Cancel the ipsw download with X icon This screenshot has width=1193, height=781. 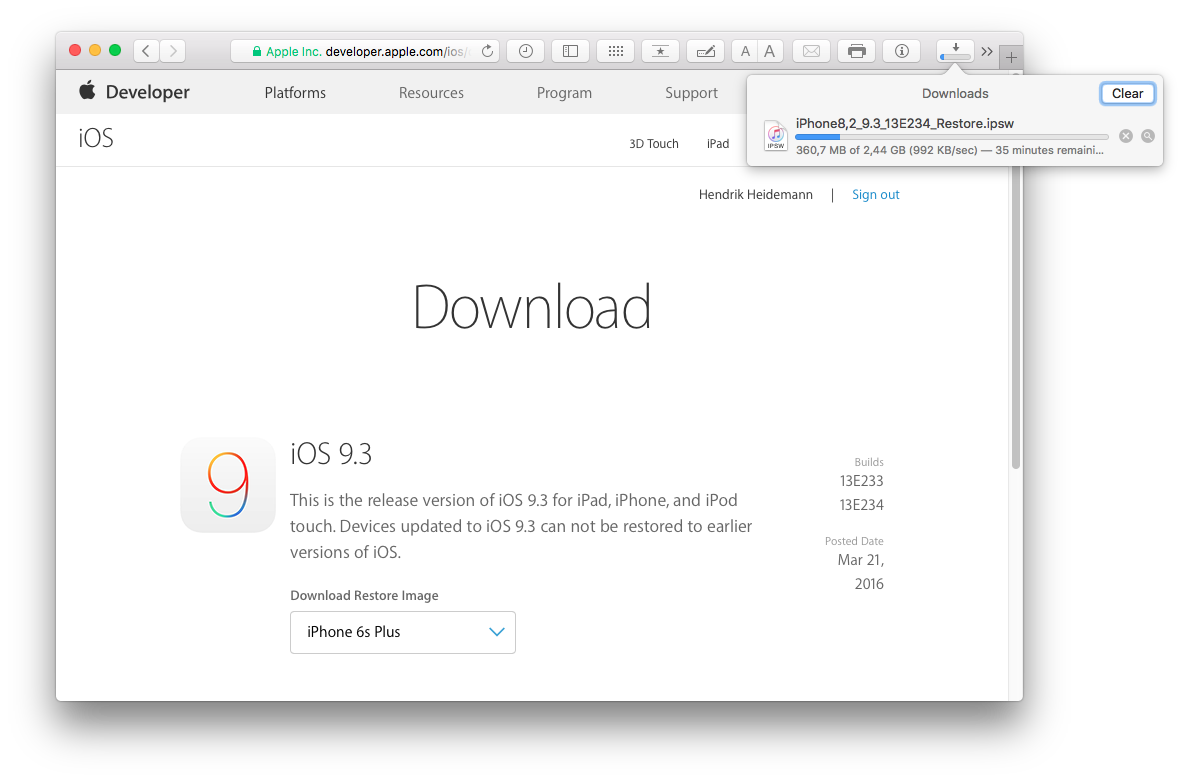pos(1126,136)
